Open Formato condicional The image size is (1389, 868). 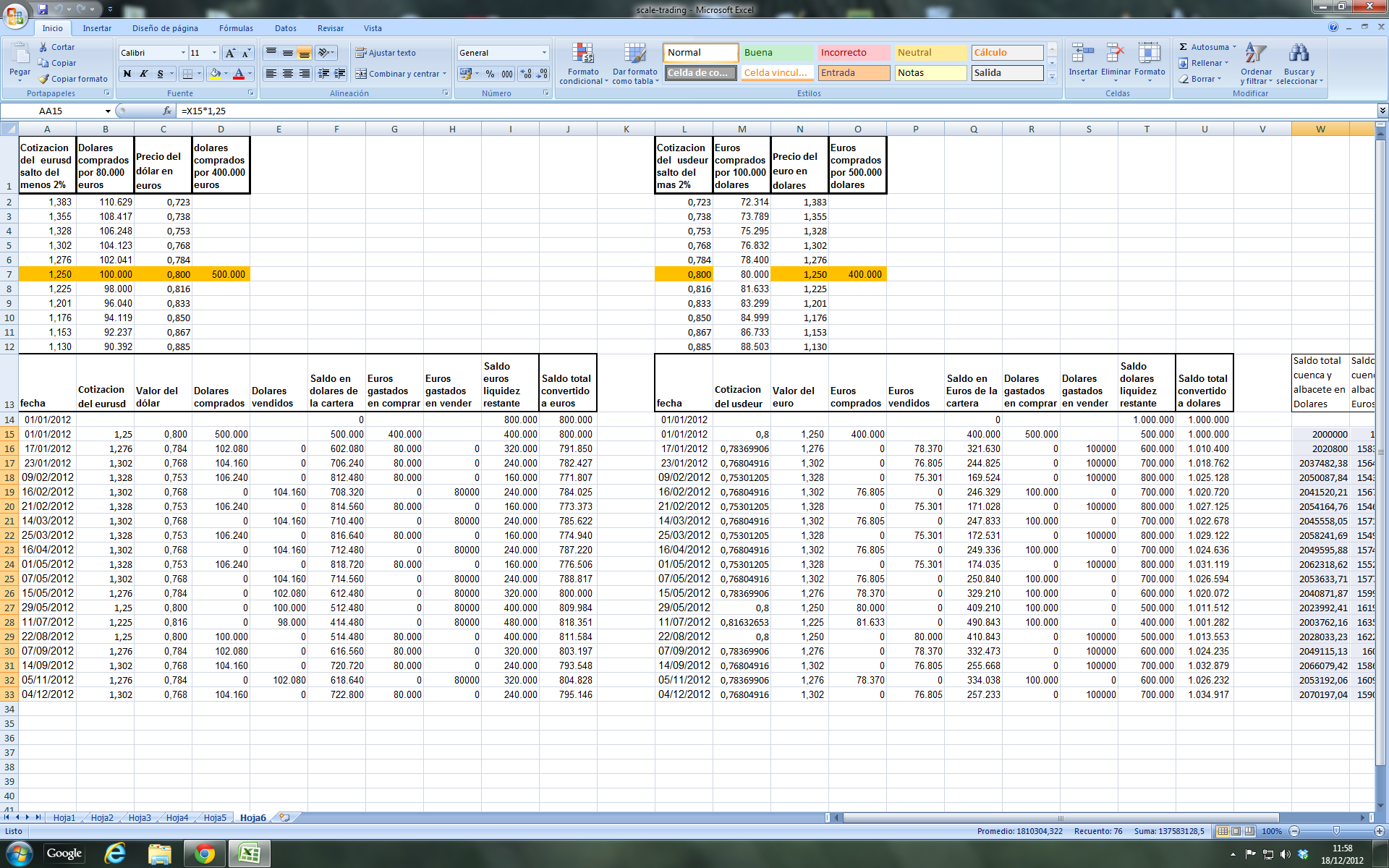583,64
